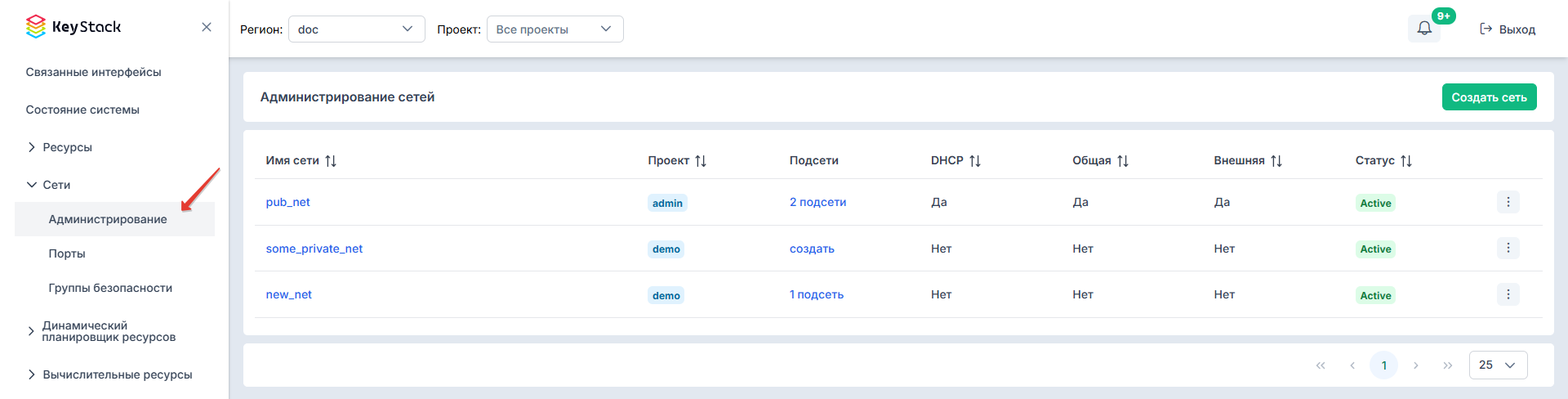Click demo tag in new_net row
1568x399 pixels.
666,295
